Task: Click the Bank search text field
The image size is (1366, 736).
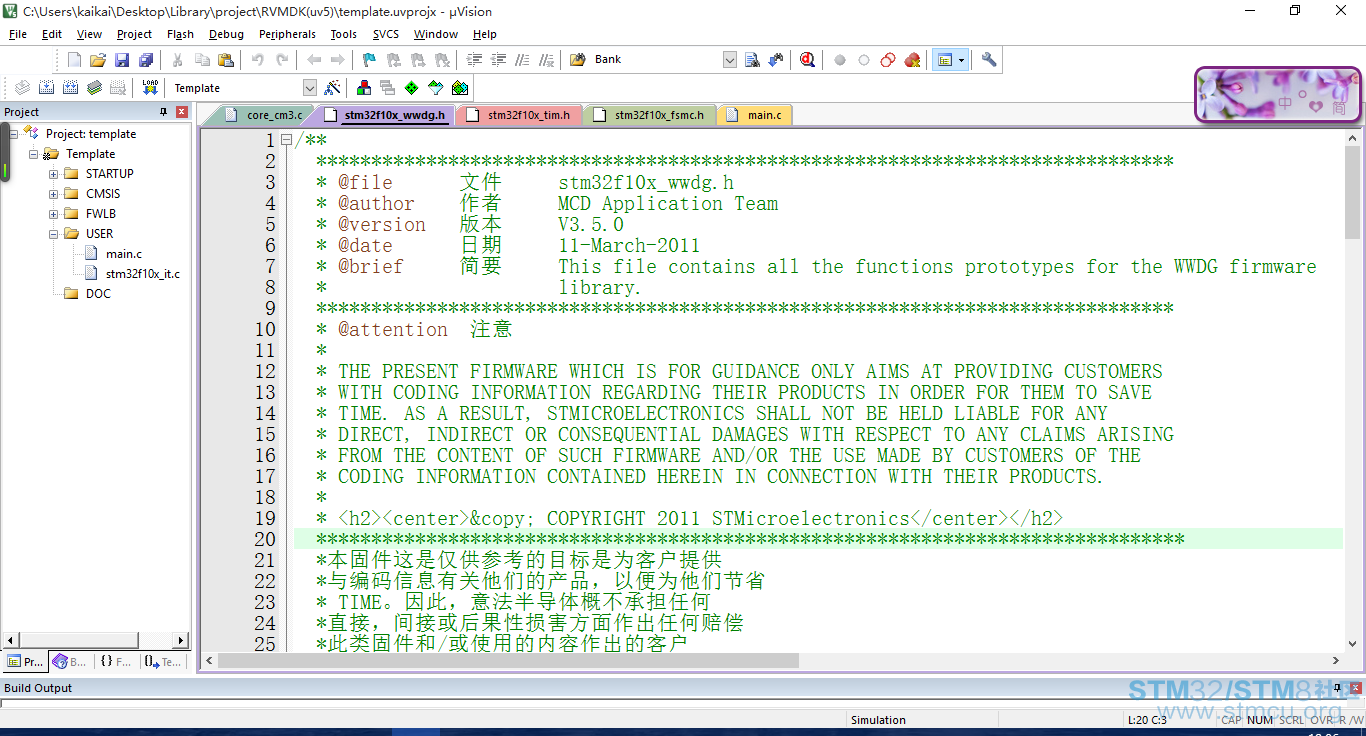Action: pyautogui.click(x=655, y=60)
